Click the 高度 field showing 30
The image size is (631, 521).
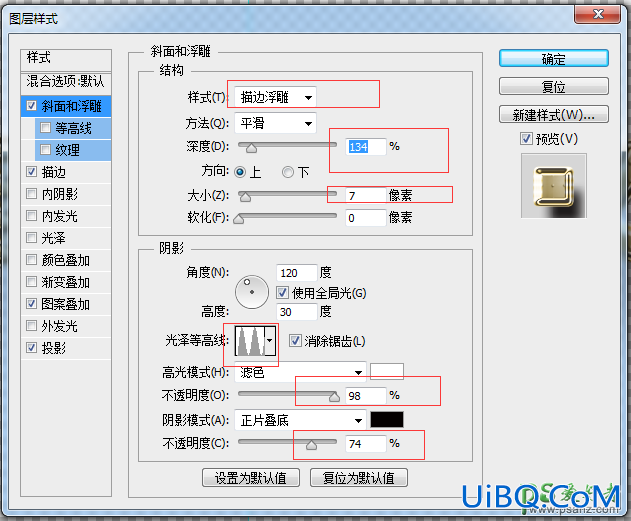click(x=297, y=312)
